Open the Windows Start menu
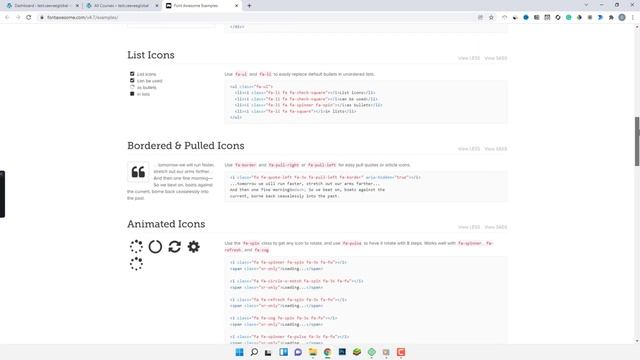The height and width of the screenshot is (360, 640). (x=240, y=352)
